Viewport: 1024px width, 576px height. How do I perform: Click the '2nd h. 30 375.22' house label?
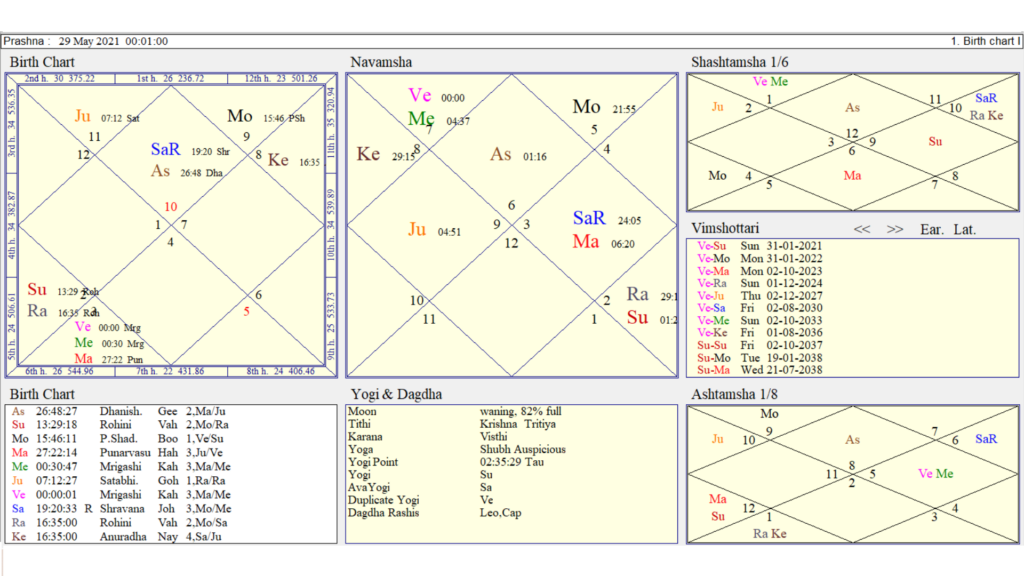click(x=59, y=78)
